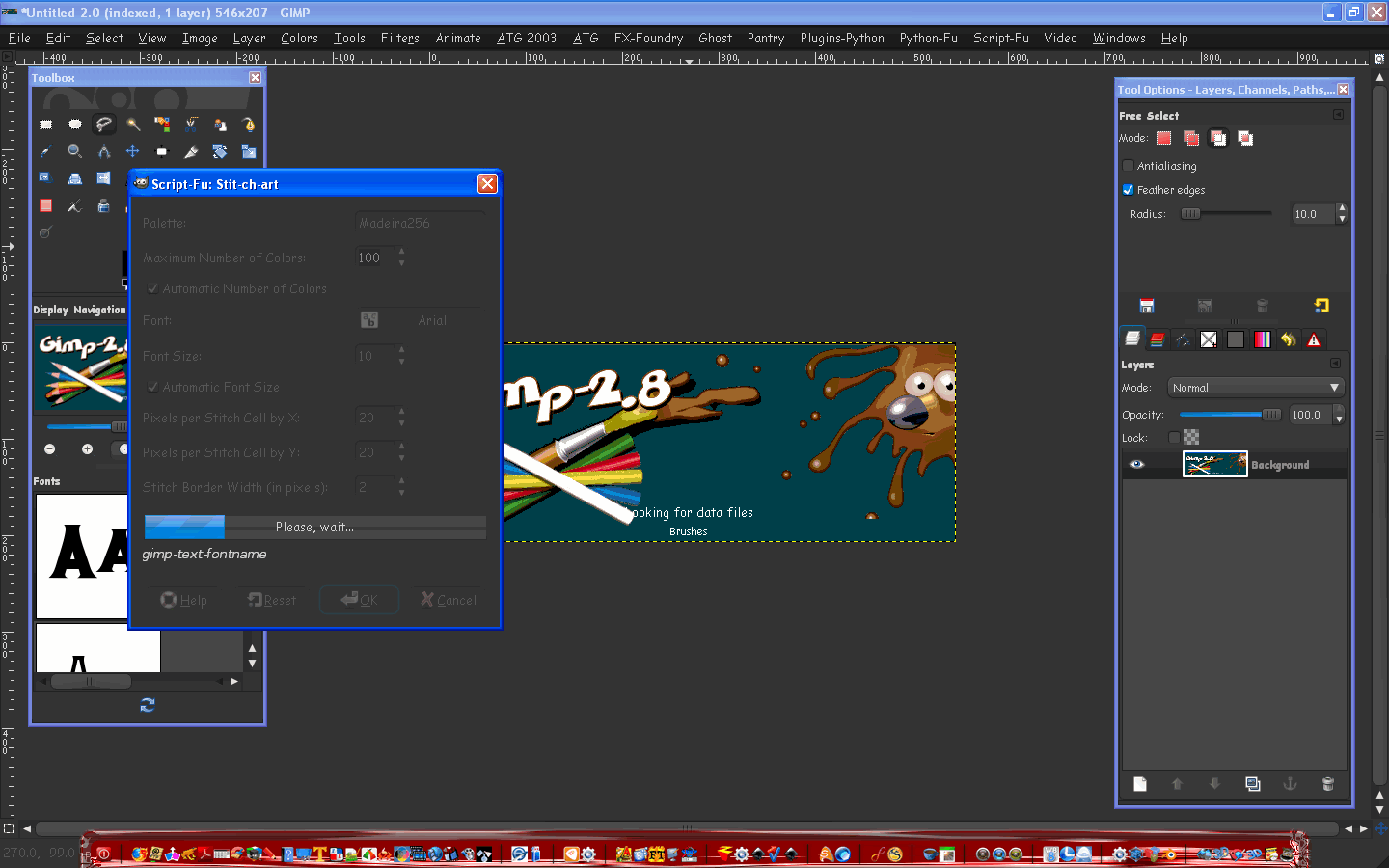Set selection mode to Add to selection
Screen dimensions: 1389x868
[x=1191, y=138]
